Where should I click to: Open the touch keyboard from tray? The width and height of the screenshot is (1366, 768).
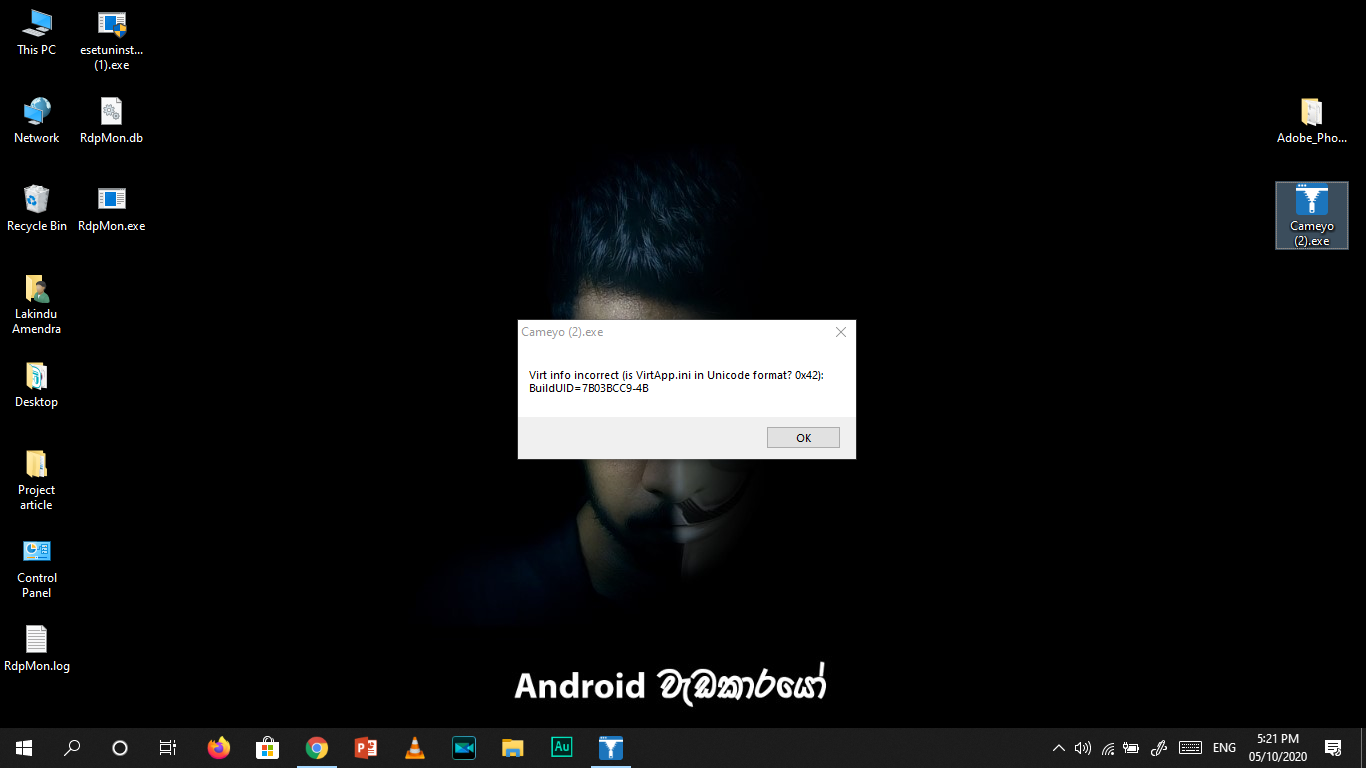pyautogui.click(x=1190, y=748)
